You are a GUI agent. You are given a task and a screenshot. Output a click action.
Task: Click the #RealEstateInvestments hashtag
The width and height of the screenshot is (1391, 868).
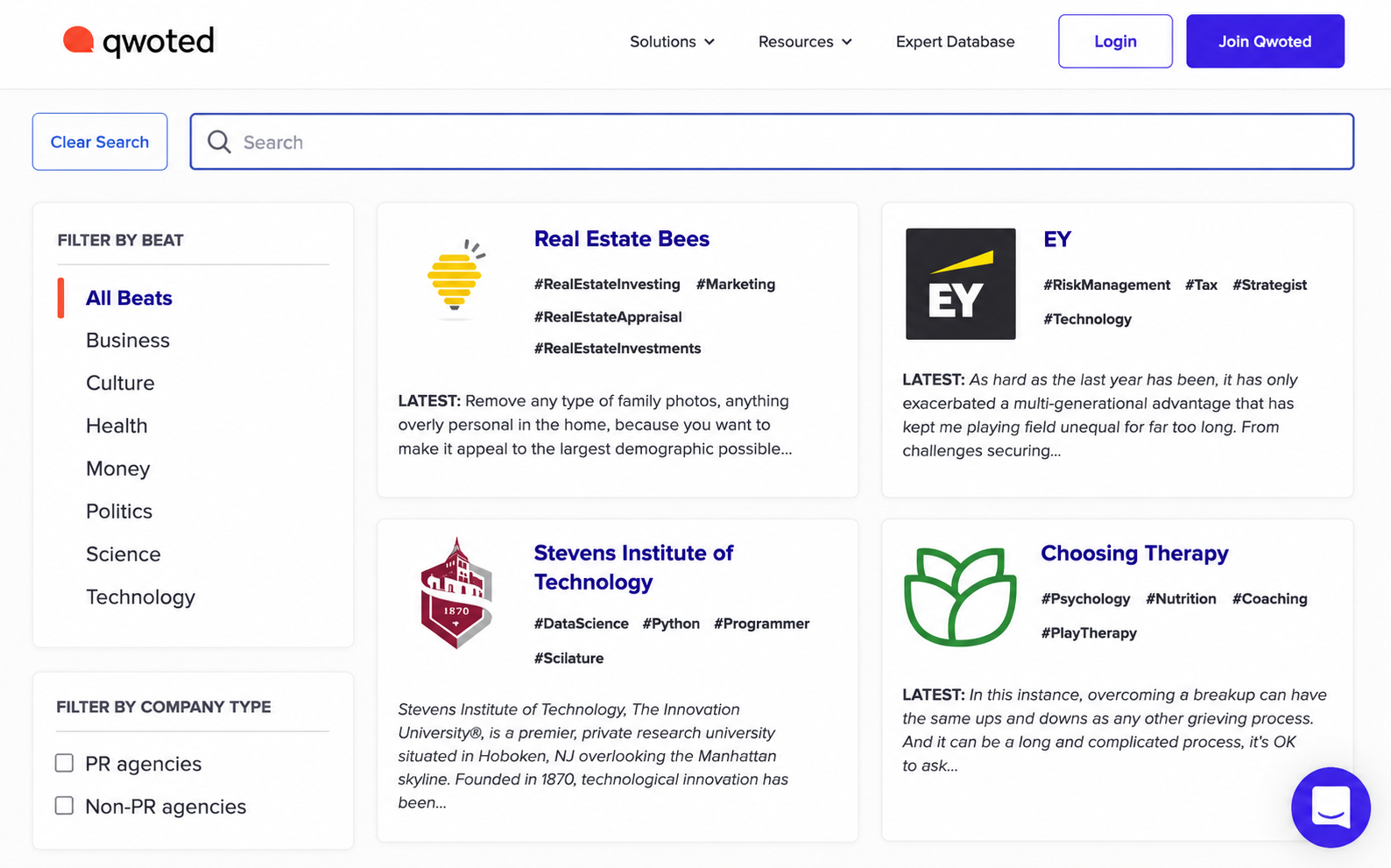point(618,349)
